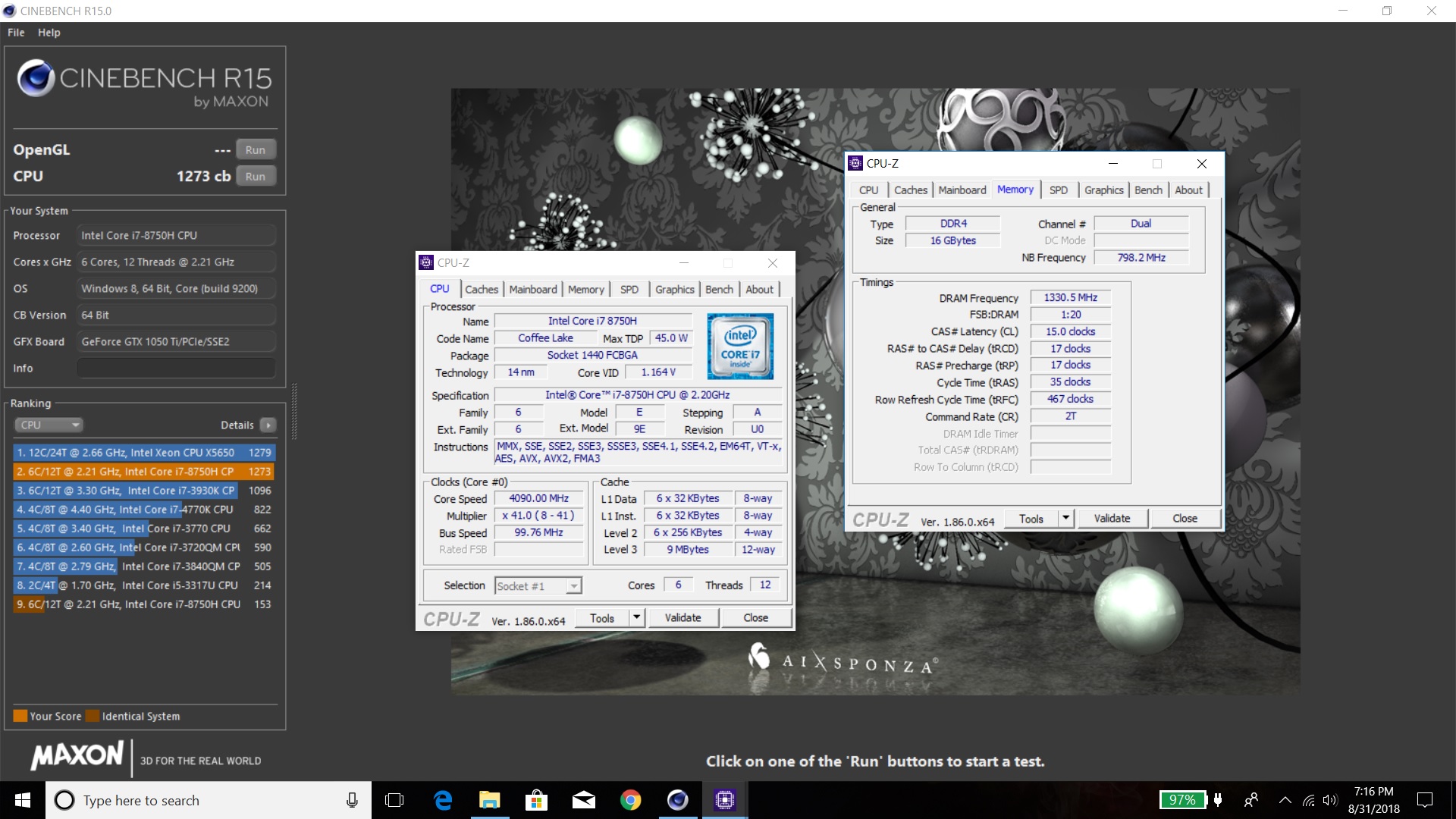
Task: Switch to SPD tab in Memory window
Action: point(1059,190)
